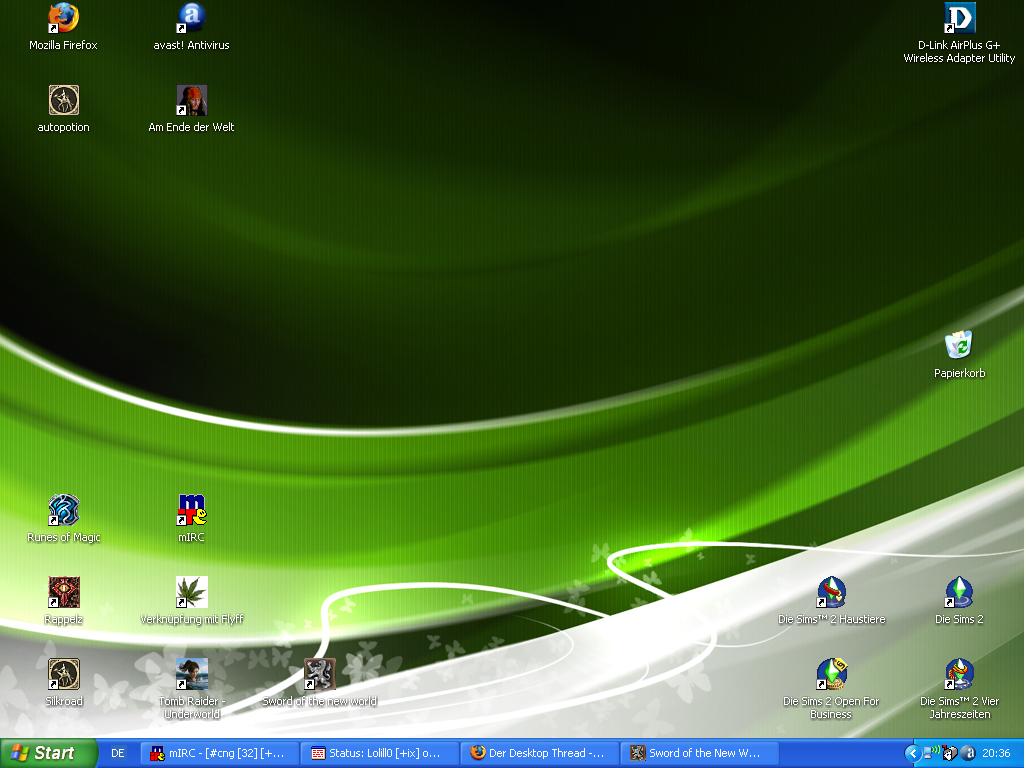Image resolution: width=1026 pixels, height=768 pixels.
Task: Select the avast! Antivirus desktop icon
Action: pos(191,18)
